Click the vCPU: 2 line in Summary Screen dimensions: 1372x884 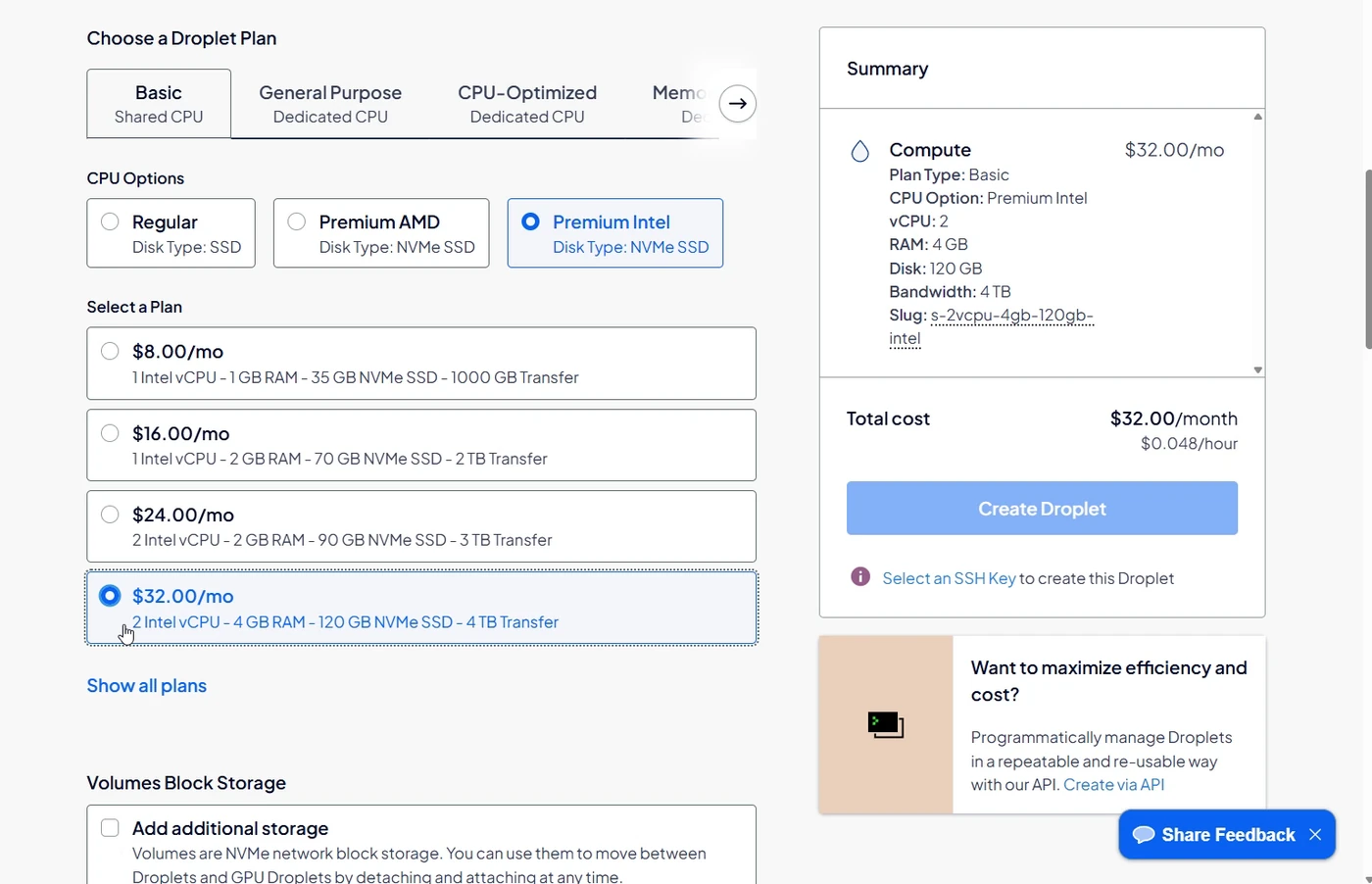point(918,221)
